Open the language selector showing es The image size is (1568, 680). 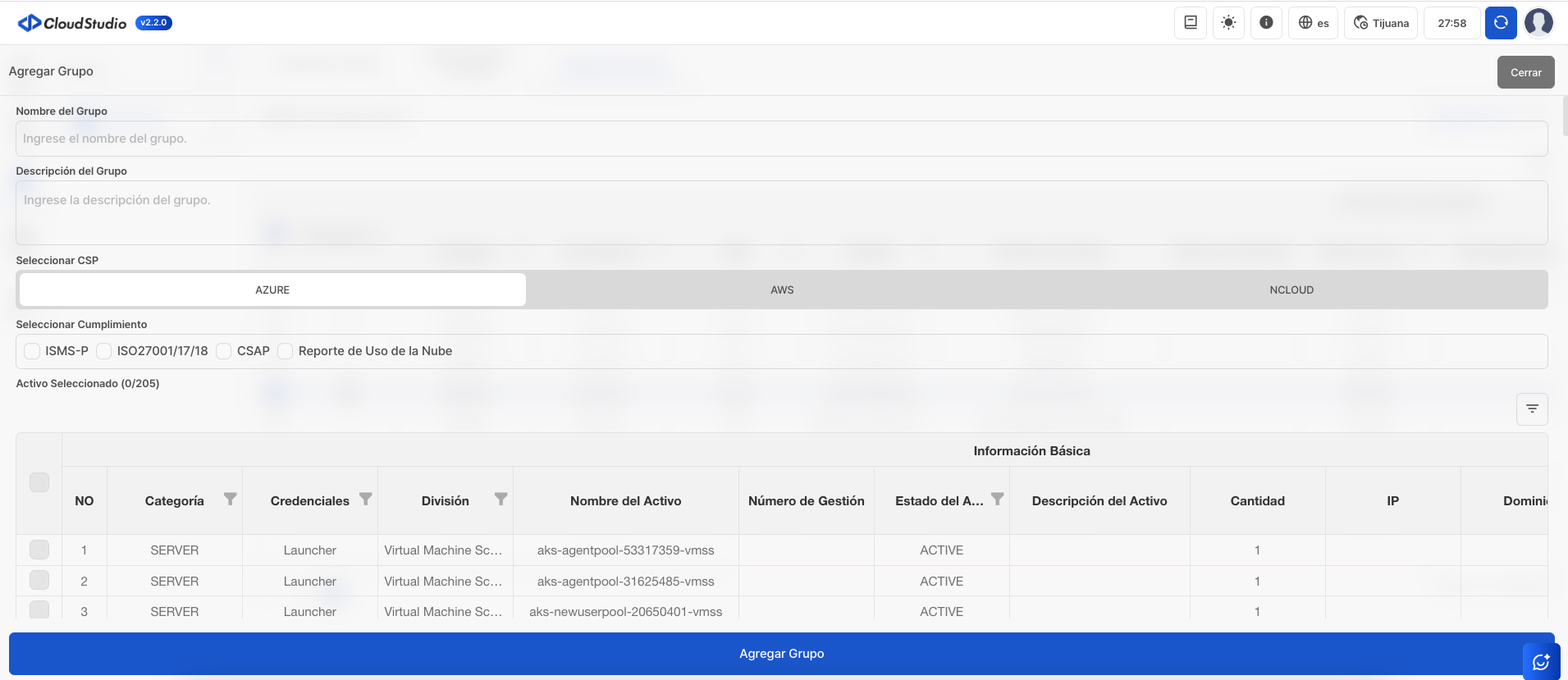1314,23
